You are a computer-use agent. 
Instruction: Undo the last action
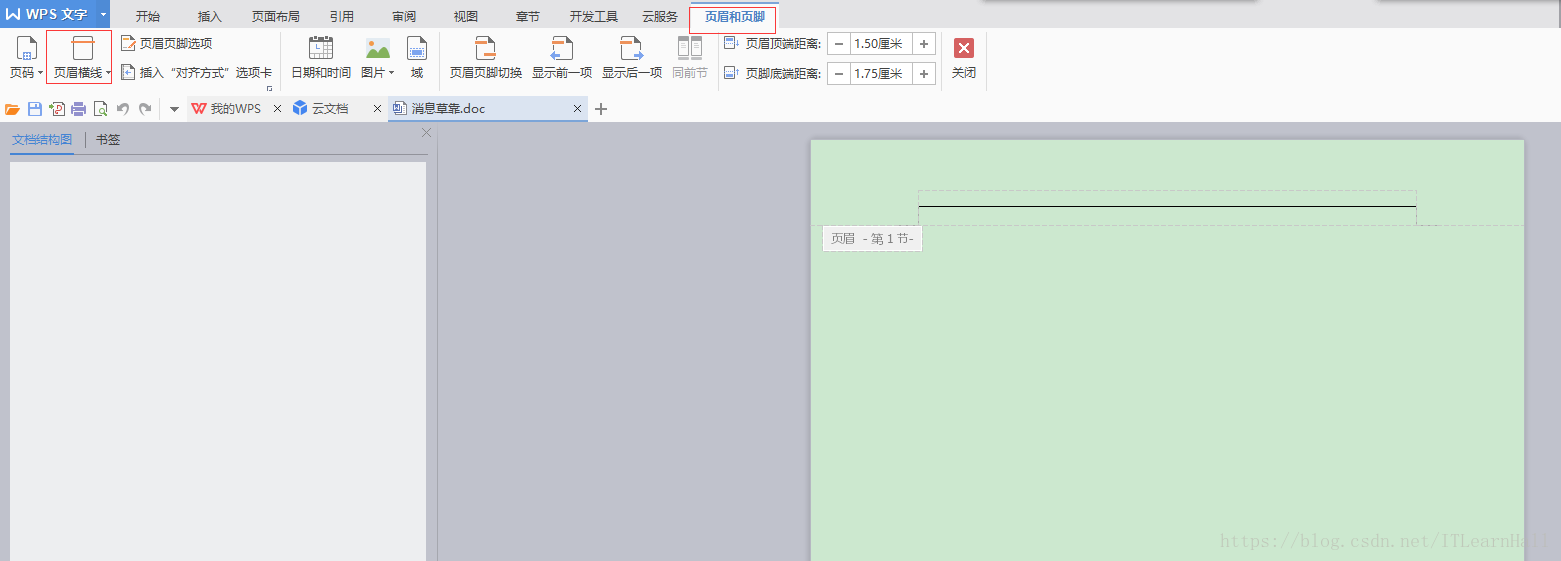[123, 109]
